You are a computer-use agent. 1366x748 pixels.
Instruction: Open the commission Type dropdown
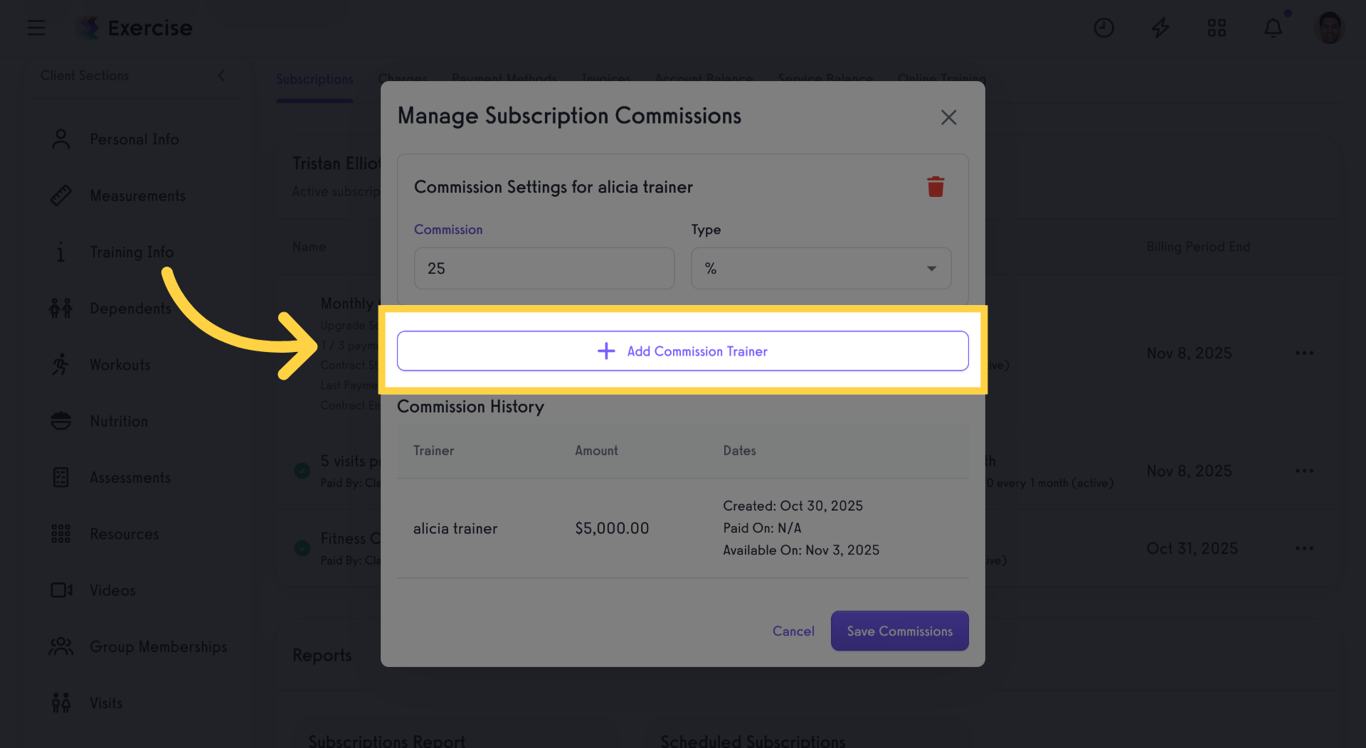(x=820, y=268)
